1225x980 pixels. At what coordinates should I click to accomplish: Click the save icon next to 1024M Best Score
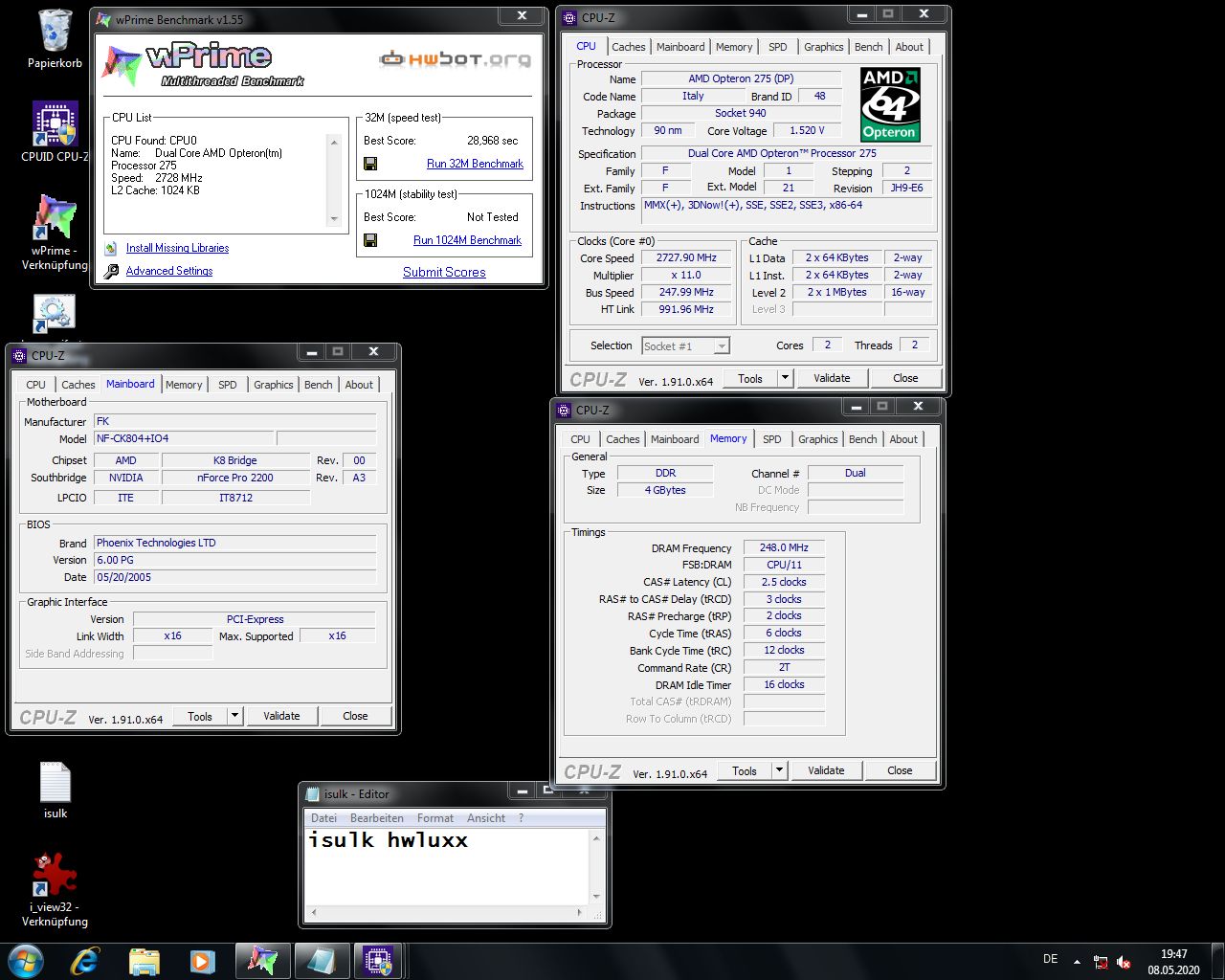pyautogui.click(x=370, y=240)
